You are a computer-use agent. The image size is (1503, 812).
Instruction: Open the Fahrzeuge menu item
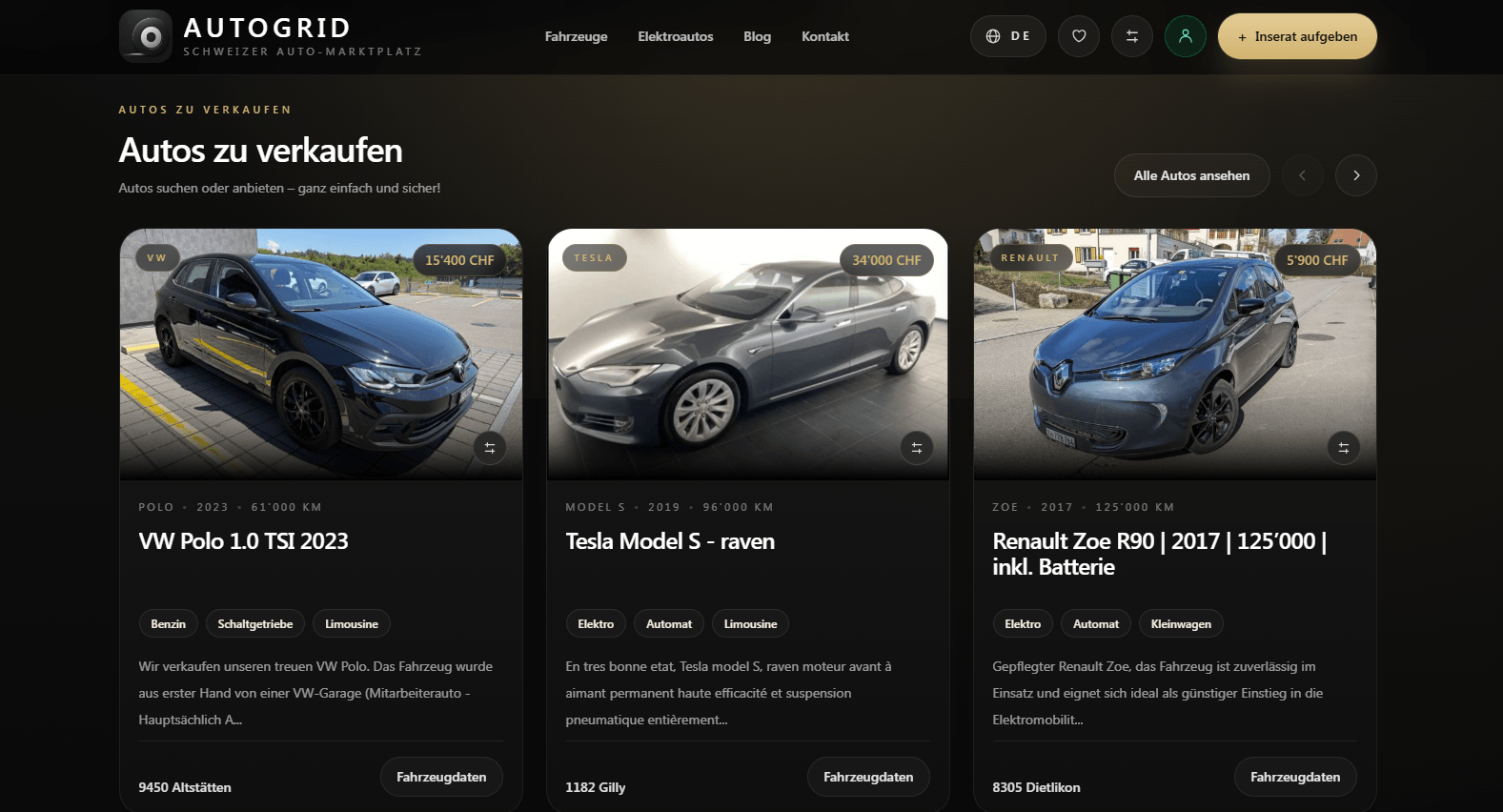(x=576, y=36)
